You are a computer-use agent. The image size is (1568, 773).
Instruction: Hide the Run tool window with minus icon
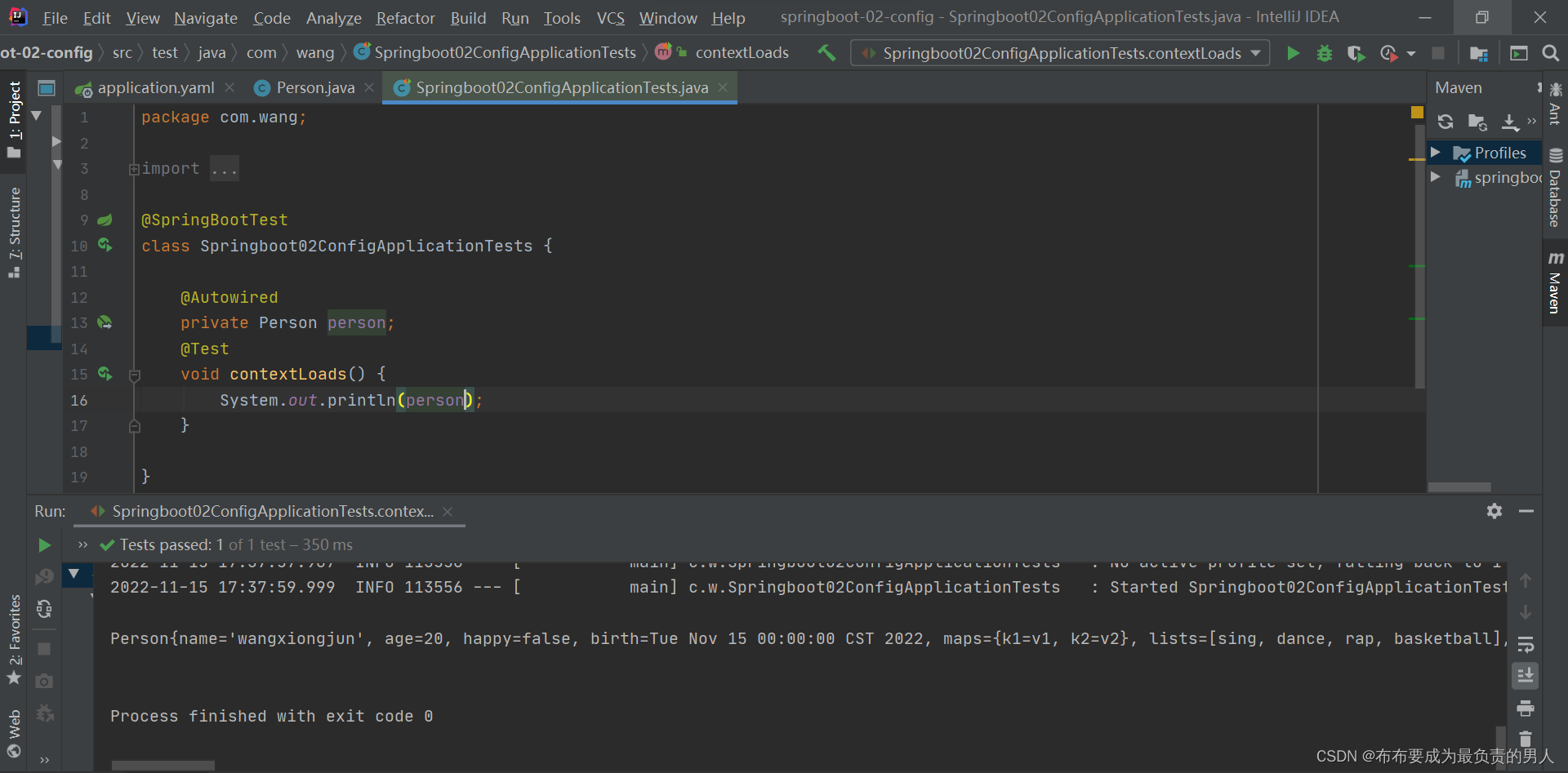pos(1526,511)
